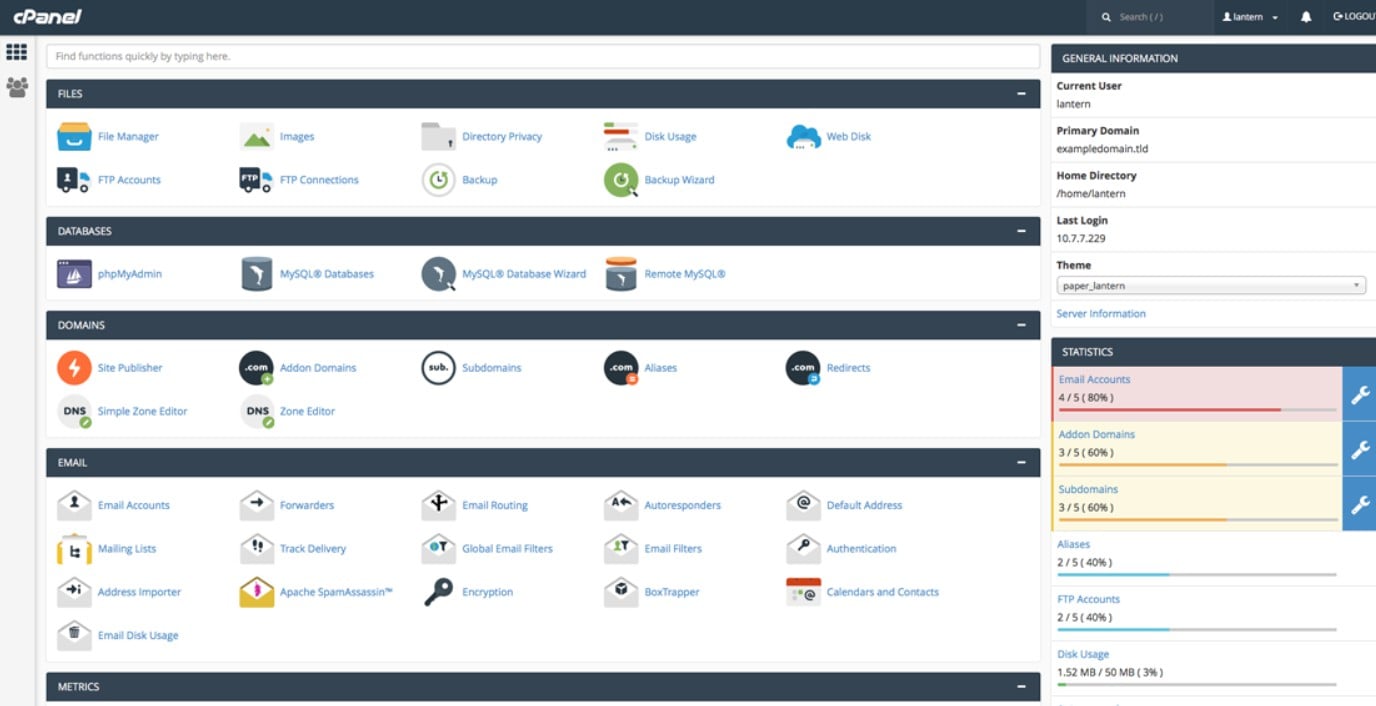Expand the lantern user account menu
Image resolution: width=1376 pixels, height=706 pixels.
(x=1249, y=16)
